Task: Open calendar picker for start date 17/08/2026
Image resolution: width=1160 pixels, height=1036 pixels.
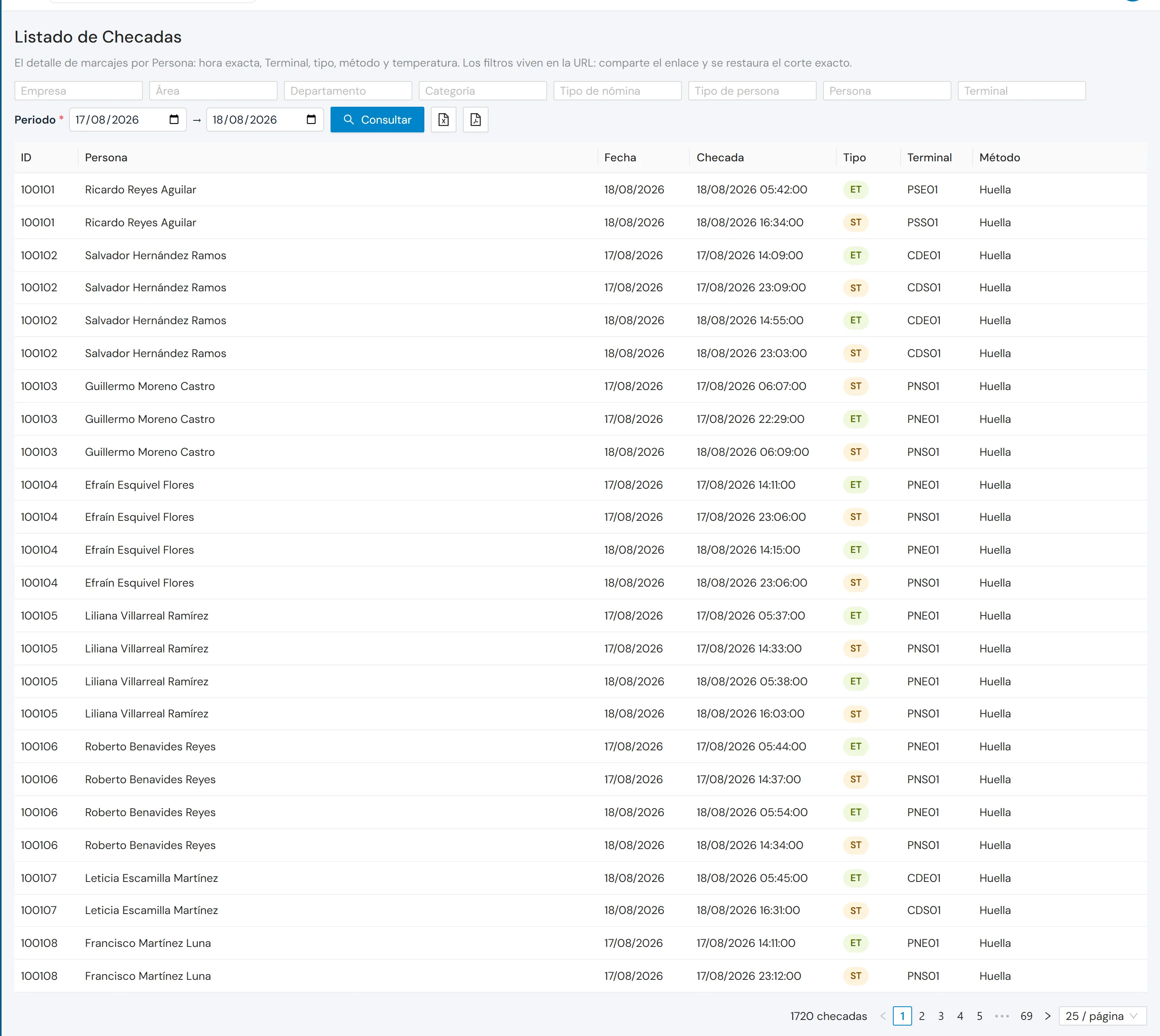Action: tap(174, 120)
